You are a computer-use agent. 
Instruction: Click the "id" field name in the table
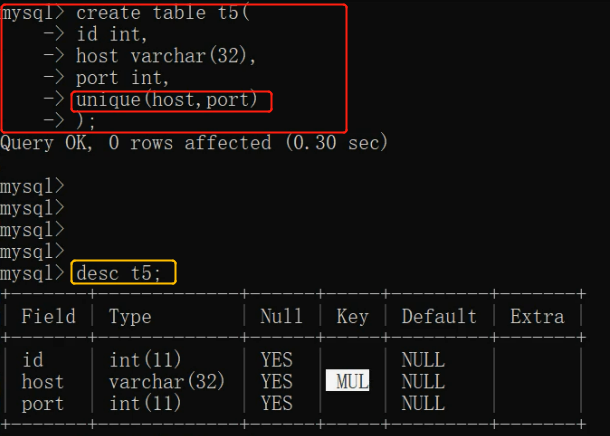[32, 359]
